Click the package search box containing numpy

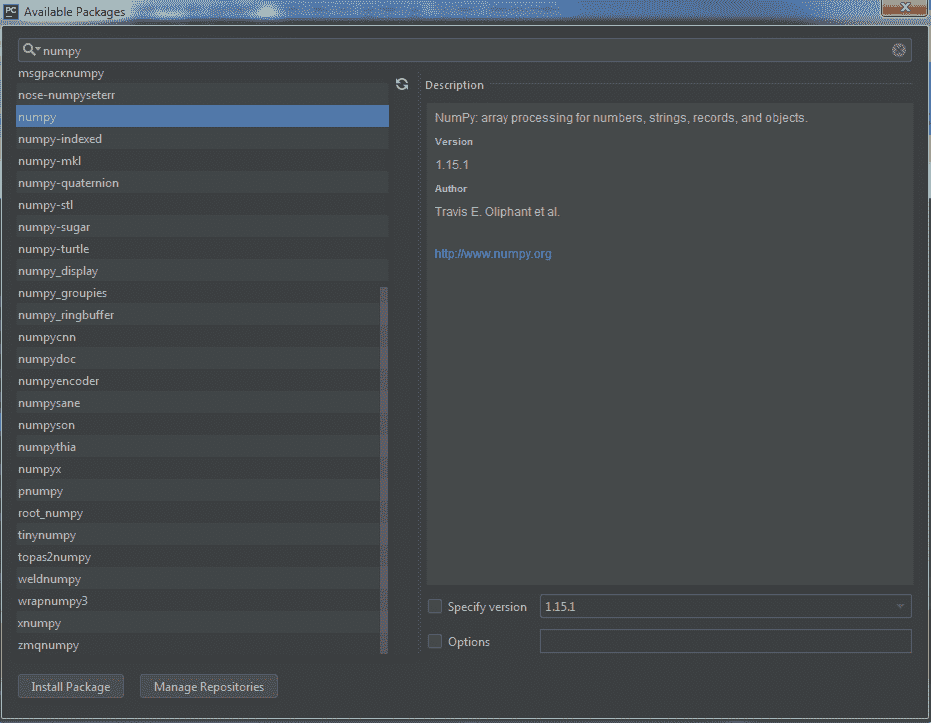[460, 50]
